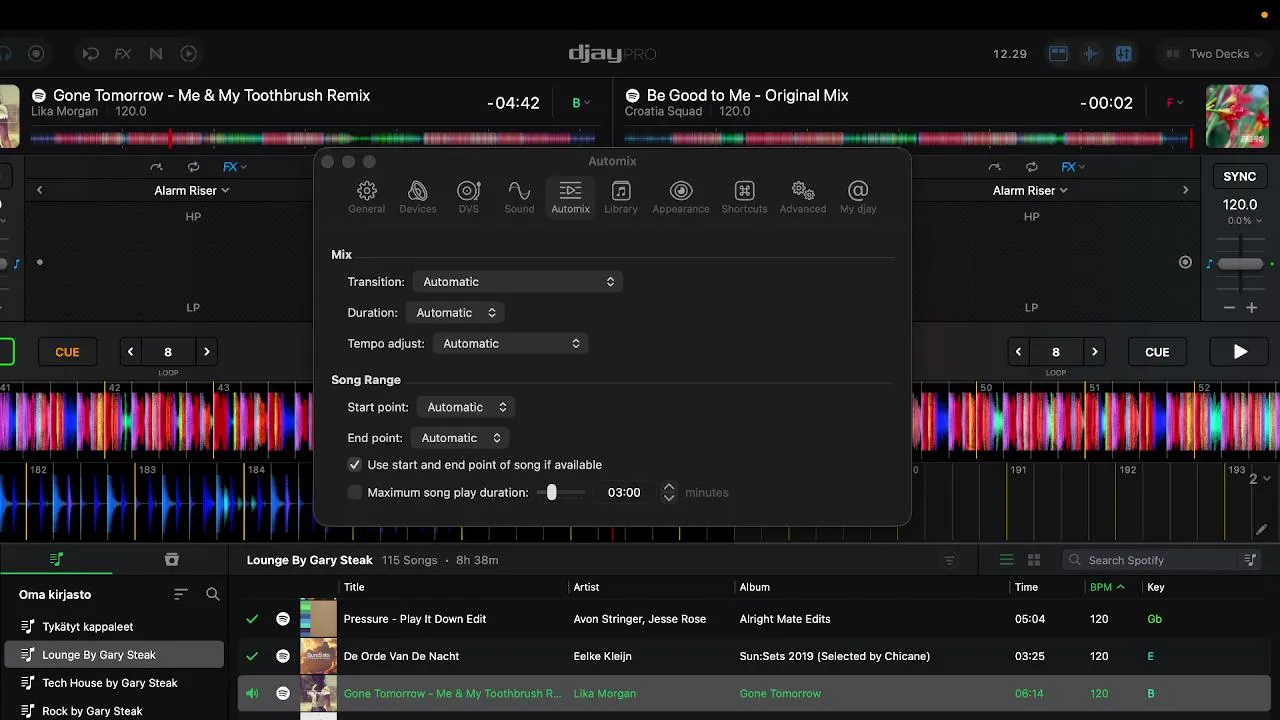Screen dimensions: 1280x720
Task: Click the video play circle icon in toolbar
Action: 189,54
